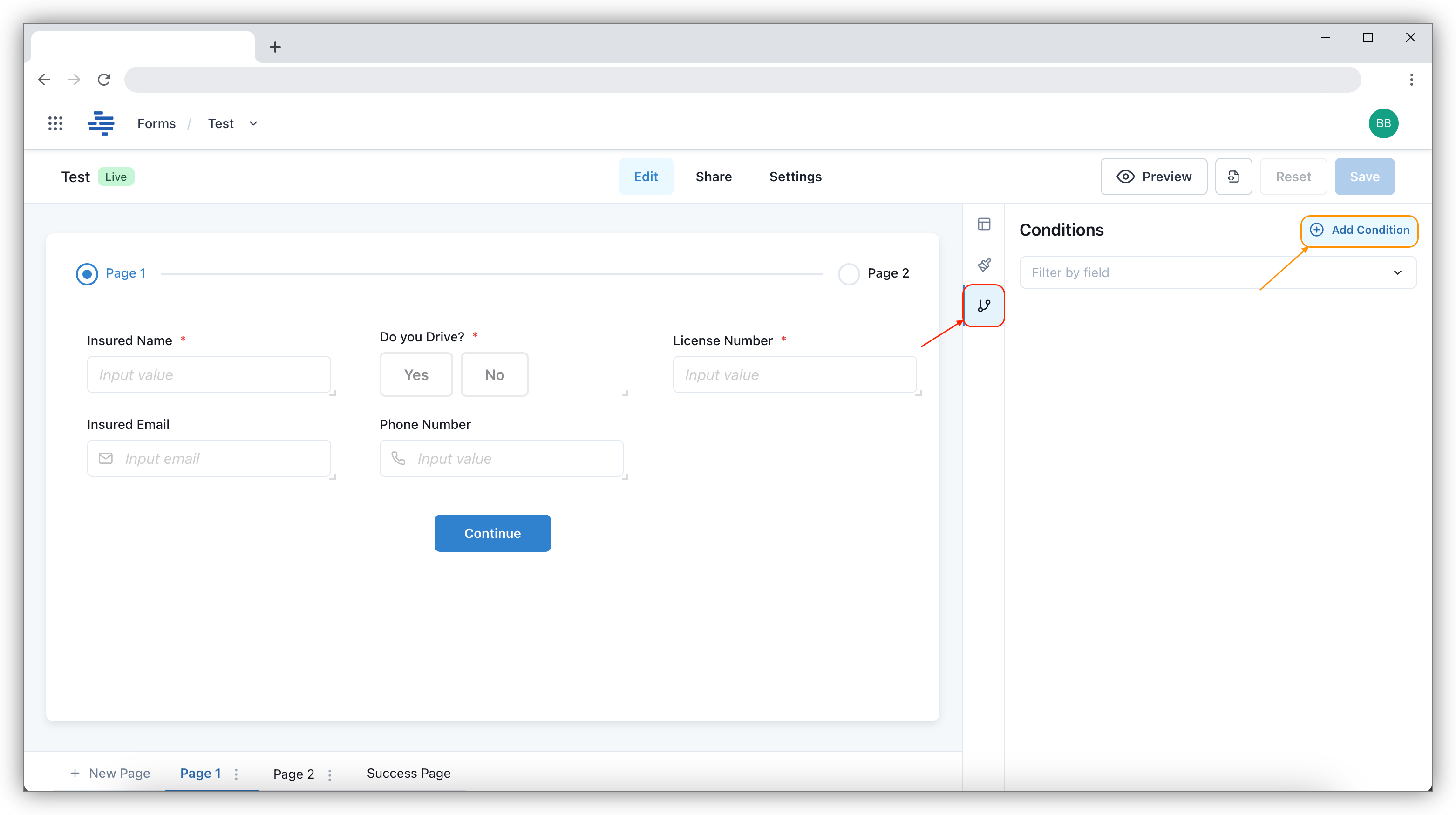Image resolution: width=1456 pixels, height=815 pixels.
Task: Click the preview eye icon
Action: [1127, 176]
